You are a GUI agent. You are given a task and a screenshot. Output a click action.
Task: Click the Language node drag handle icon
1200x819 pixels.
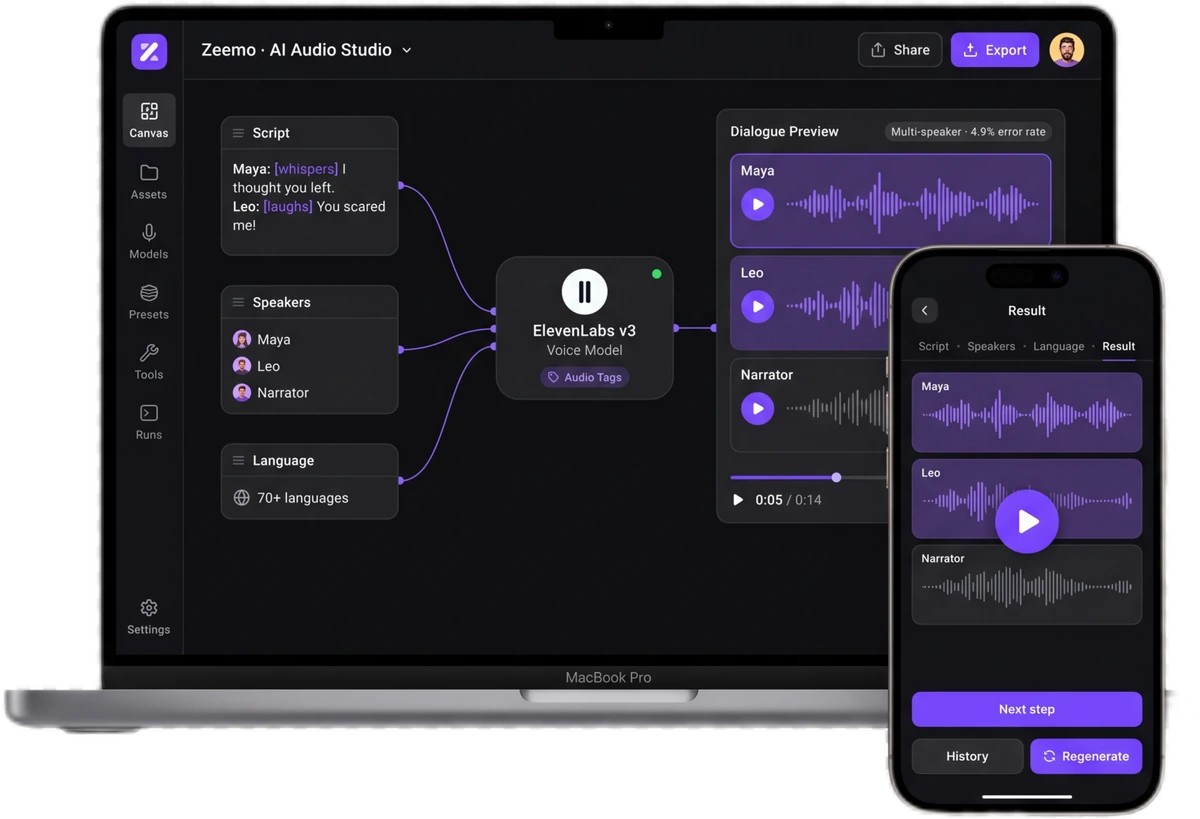[238, 461]
